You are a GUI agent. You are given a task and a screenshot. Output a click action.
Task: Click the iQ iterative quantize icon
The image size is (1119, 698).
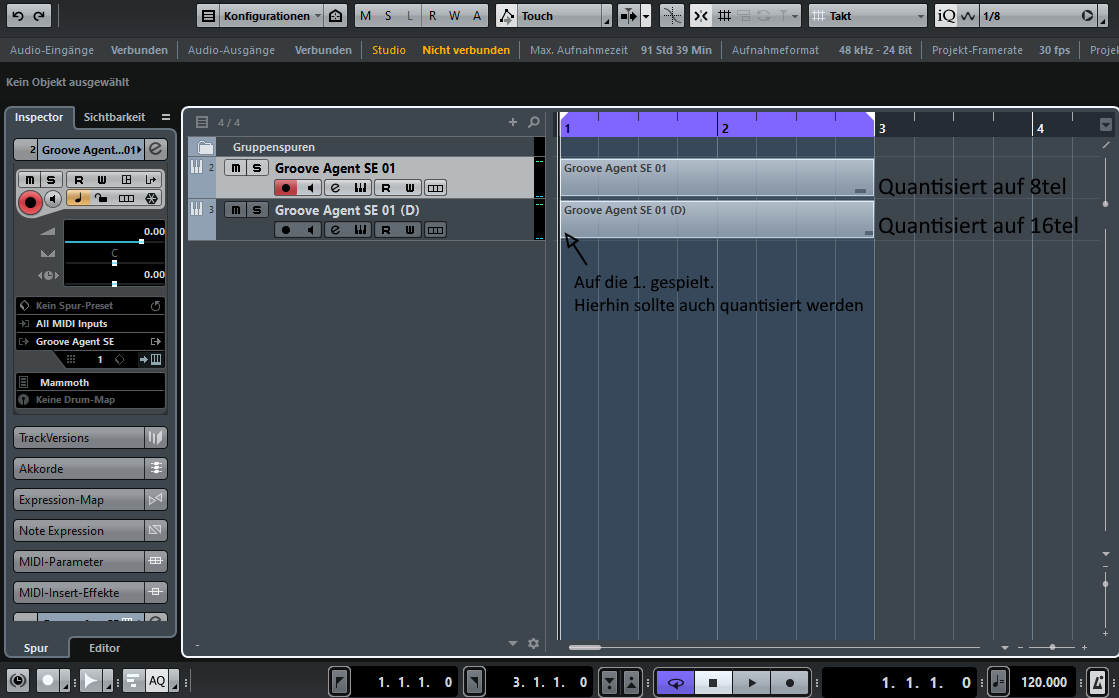946,16
